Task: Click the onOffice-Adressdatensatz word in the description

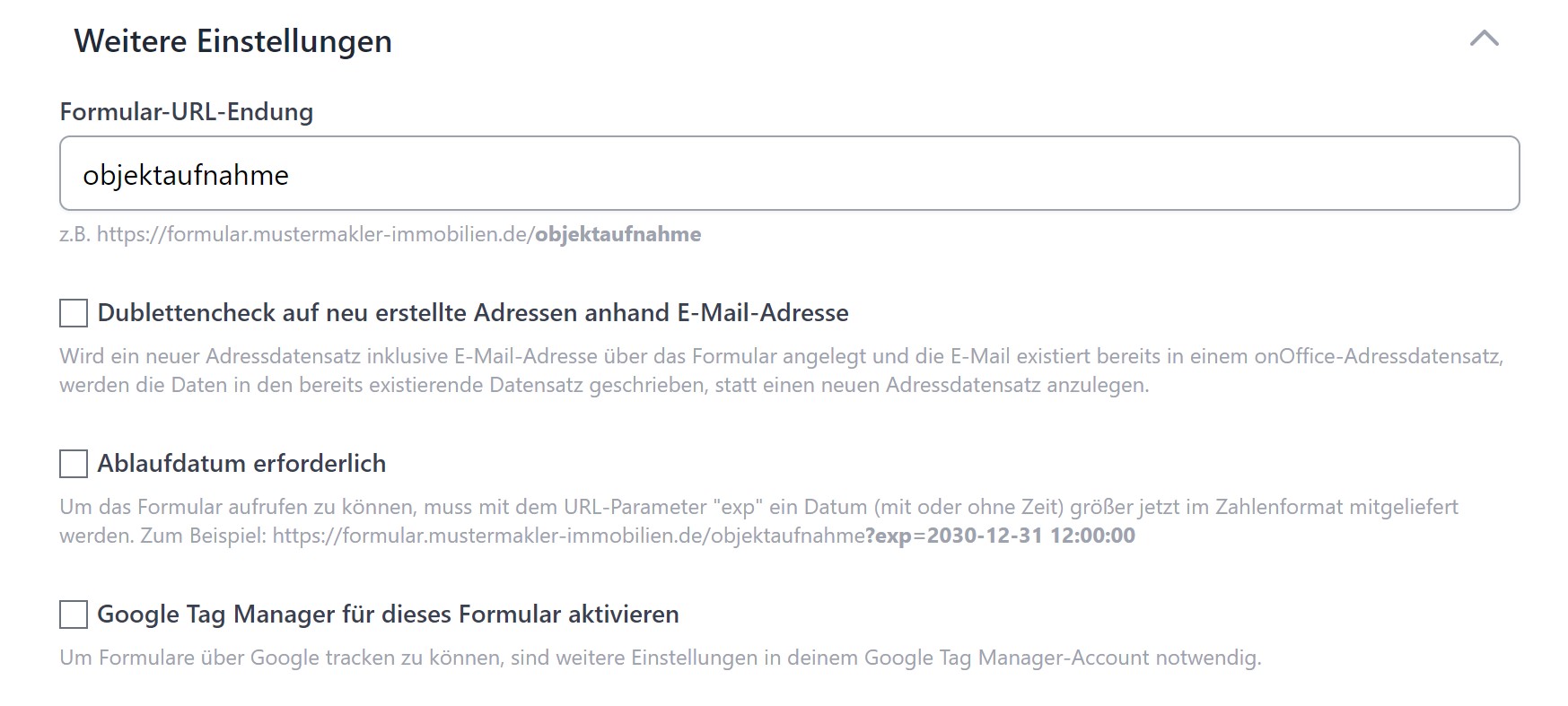Action: 1378,356
